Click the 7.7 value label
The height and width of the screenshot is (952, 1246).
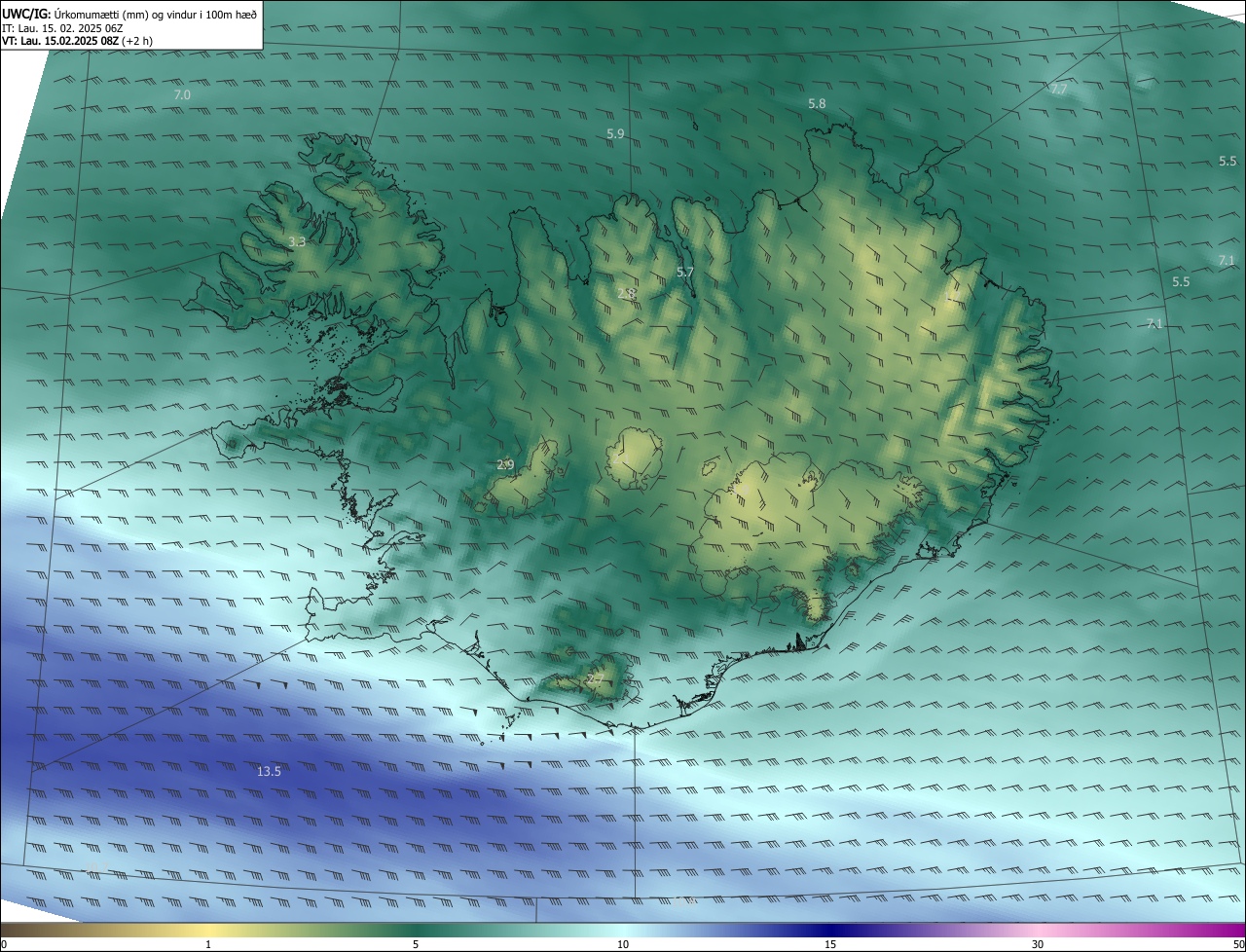(x=1059, y=90)
